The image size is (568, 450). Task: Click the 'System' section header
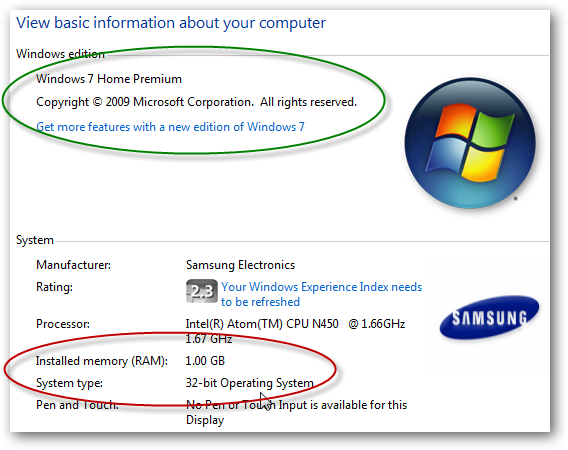(x=35, y=240)
